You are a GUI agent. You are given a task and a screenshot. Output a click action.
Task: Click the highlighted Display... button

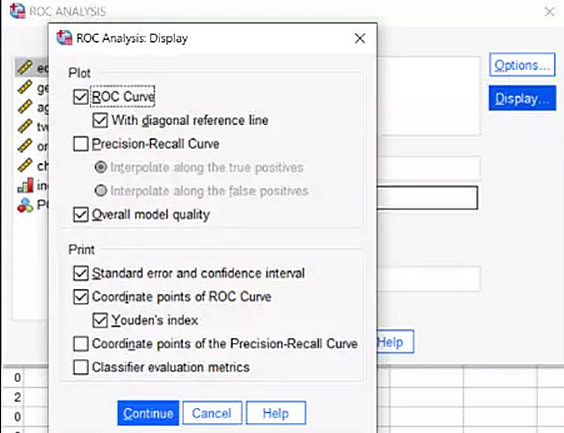coord(522,98)
